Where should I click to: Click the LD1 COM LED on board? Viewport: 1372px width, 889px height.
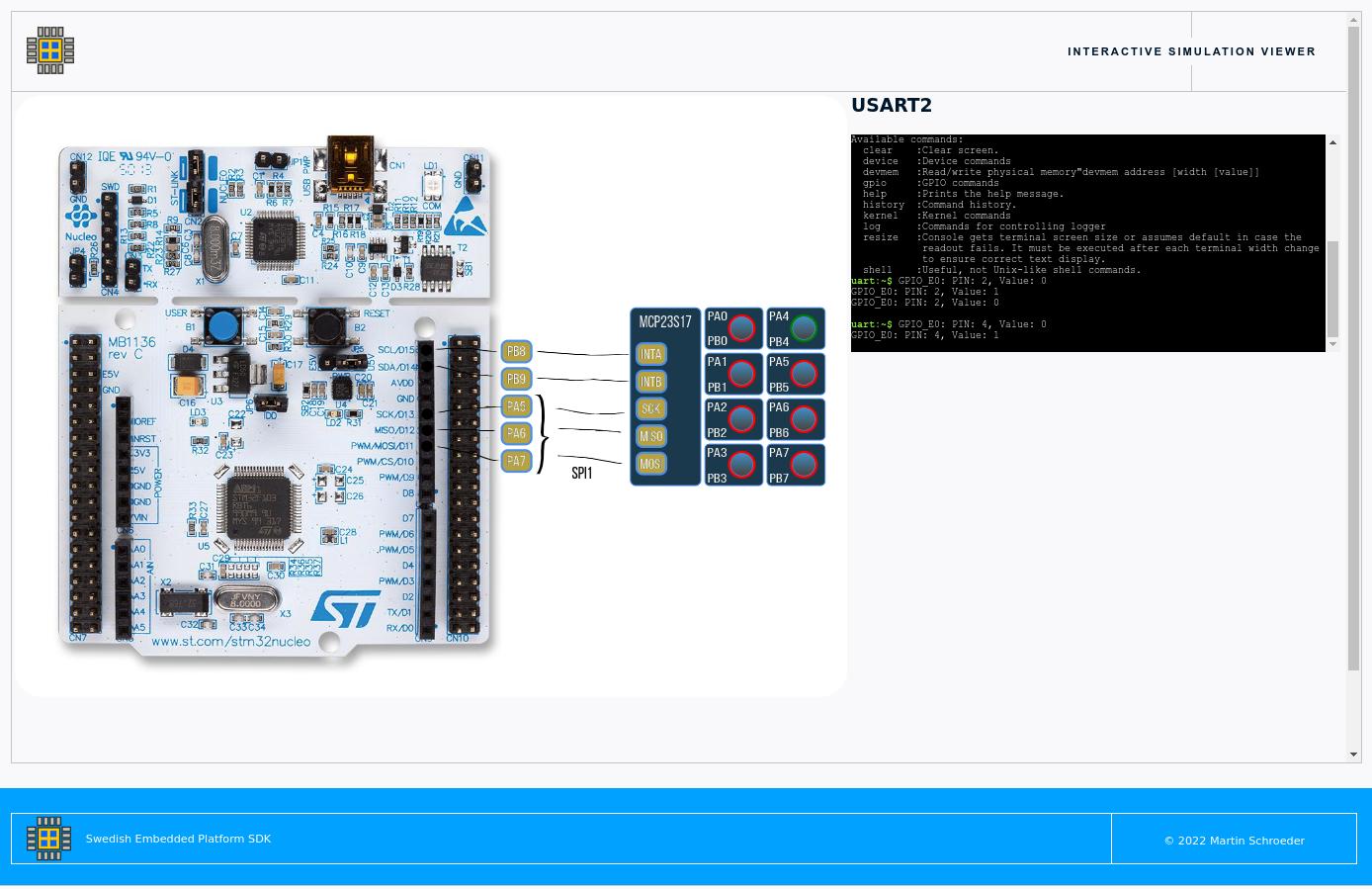click(x=431, y=185)
